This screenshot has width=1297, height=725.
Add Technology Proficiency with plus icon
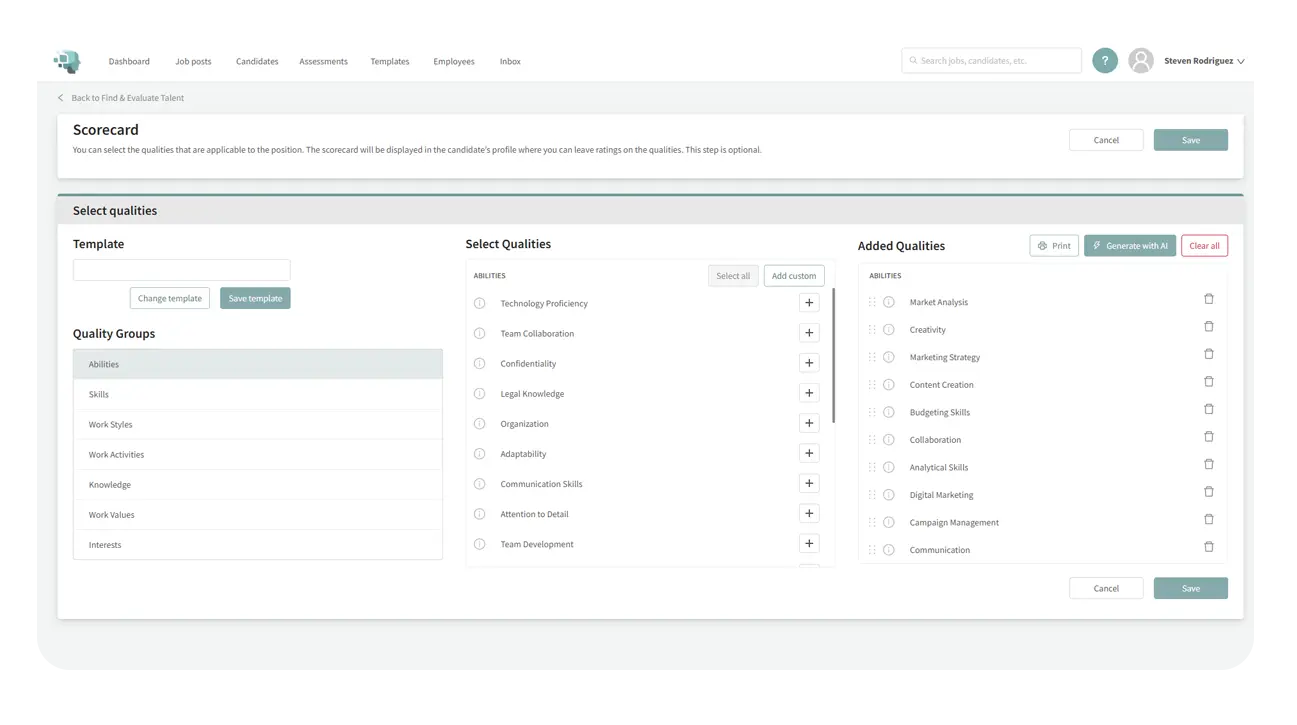coord(809,303)
